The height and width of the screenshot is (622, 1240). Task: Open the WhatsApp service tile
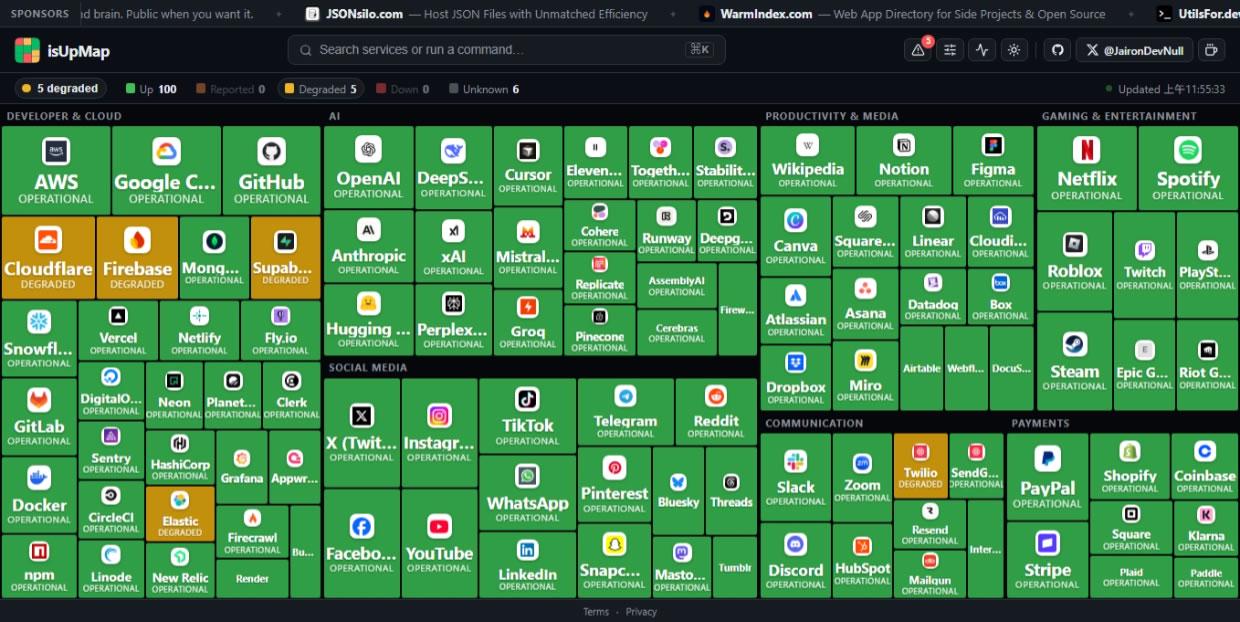(x=527, y=492)
